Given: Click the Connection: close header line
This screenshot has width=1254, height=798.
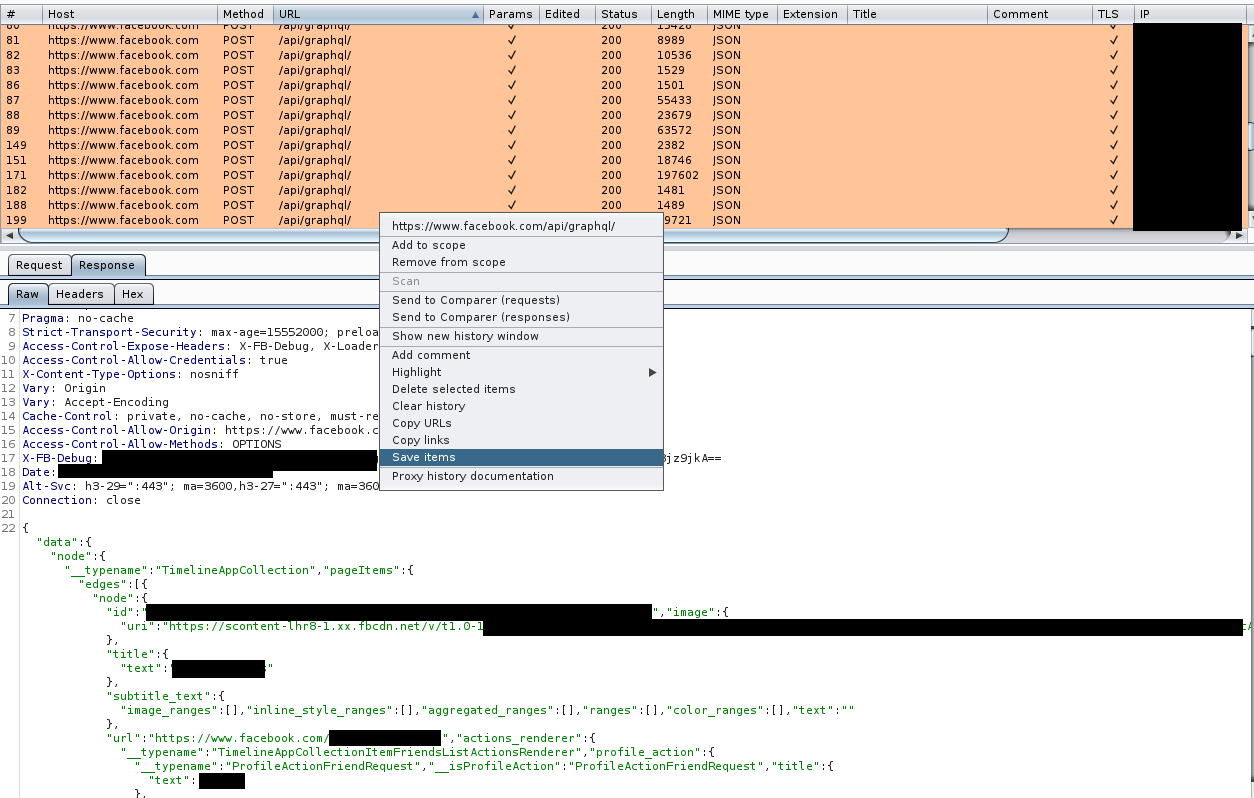Looking at the screenshot, I should click(x=81, y=500).
